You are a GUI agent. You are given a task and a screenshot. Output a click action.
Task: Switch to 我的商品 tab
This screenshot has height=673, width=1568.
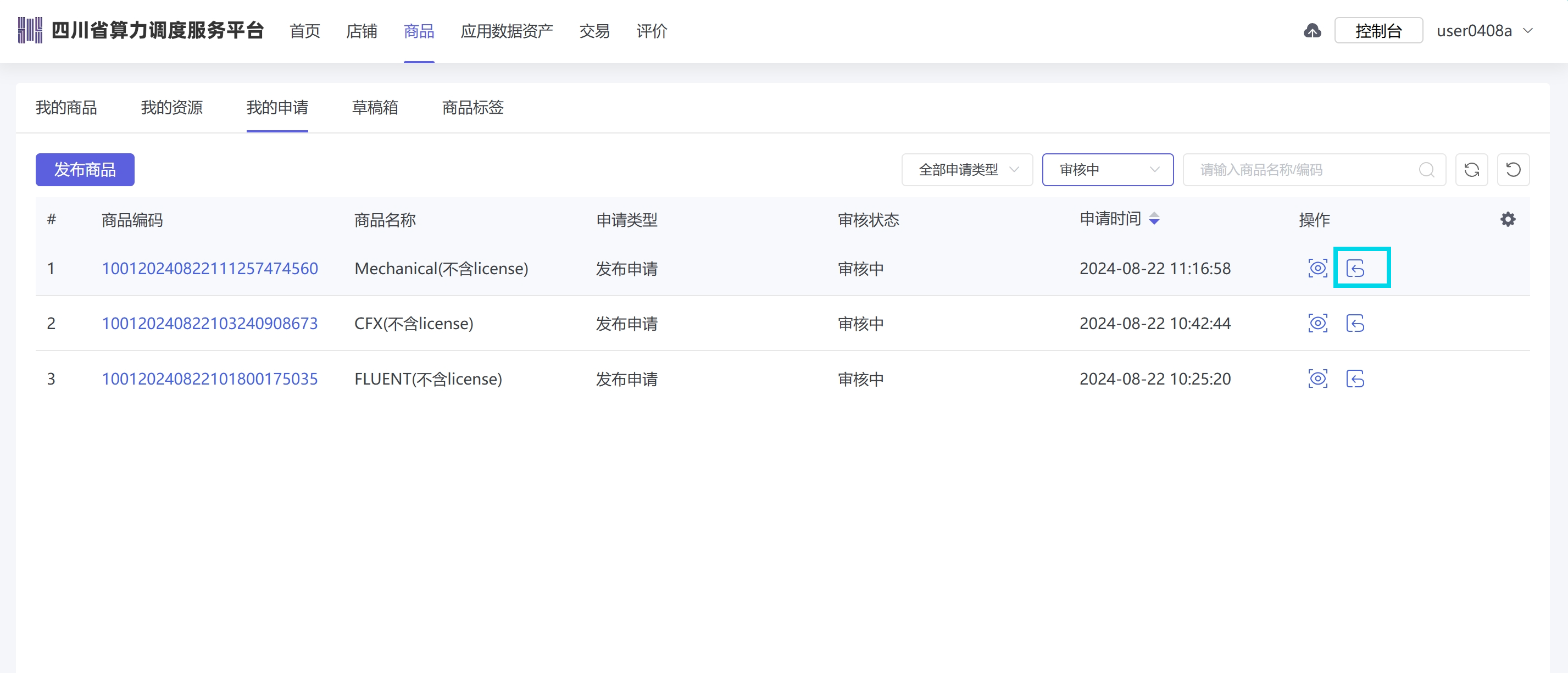[x=66, y=108]
